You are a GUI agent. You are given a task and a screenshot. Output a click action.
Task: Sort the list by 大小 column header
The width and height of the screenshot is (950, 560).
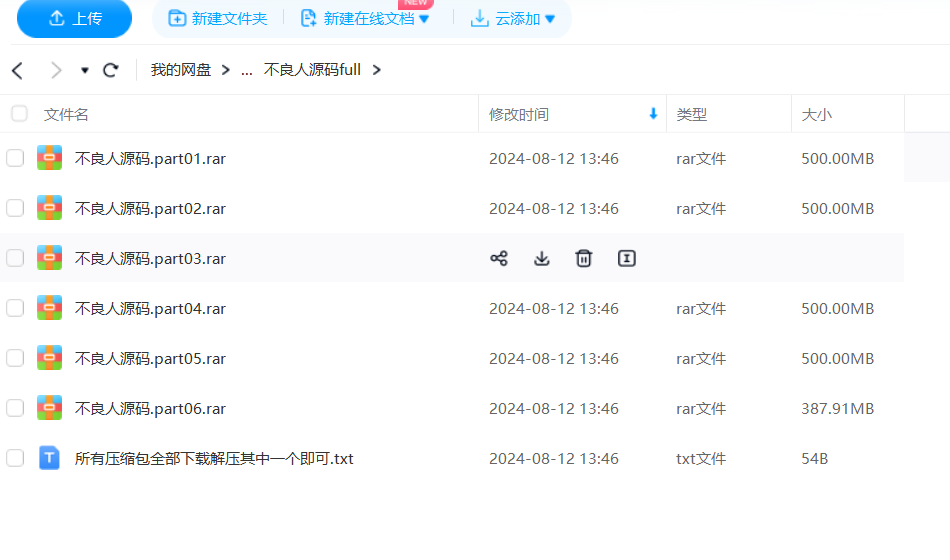point(816,115)
